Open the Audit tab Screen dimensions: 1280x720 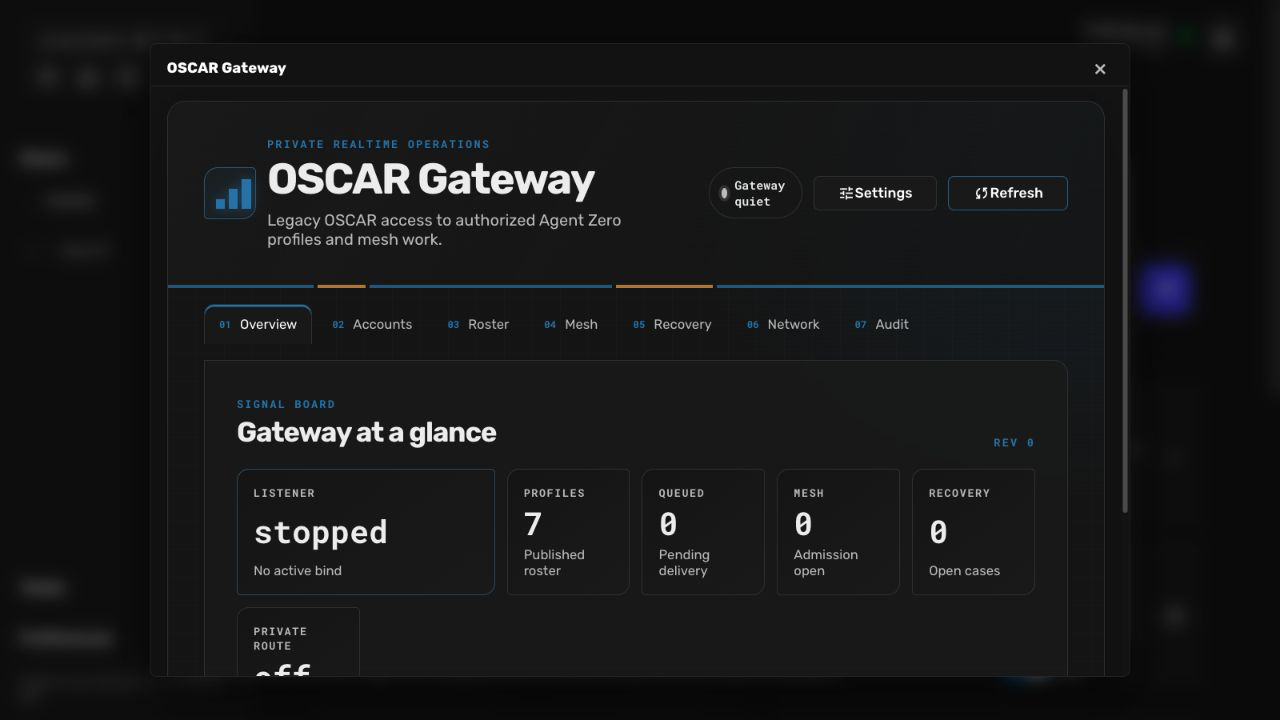pos(882,324)
